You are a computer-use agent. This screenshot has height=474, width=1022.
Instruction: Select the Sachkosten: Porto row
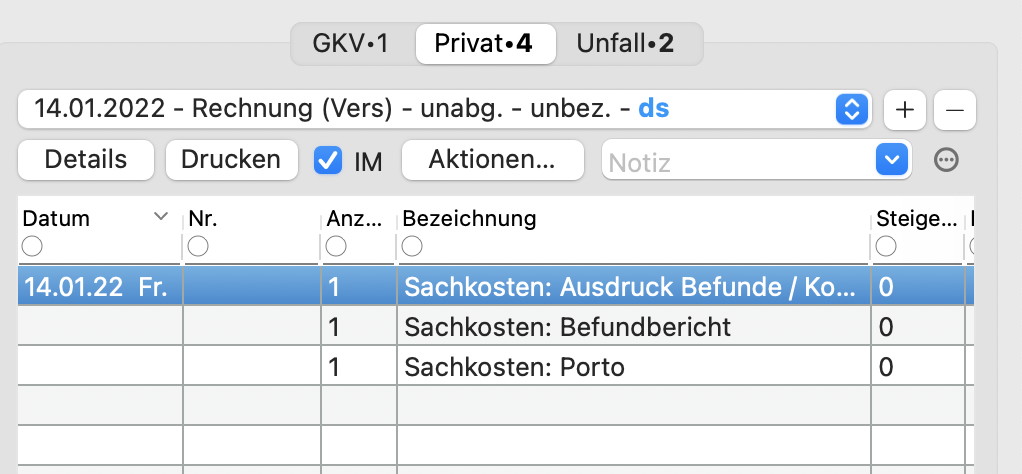coord(496,367)
